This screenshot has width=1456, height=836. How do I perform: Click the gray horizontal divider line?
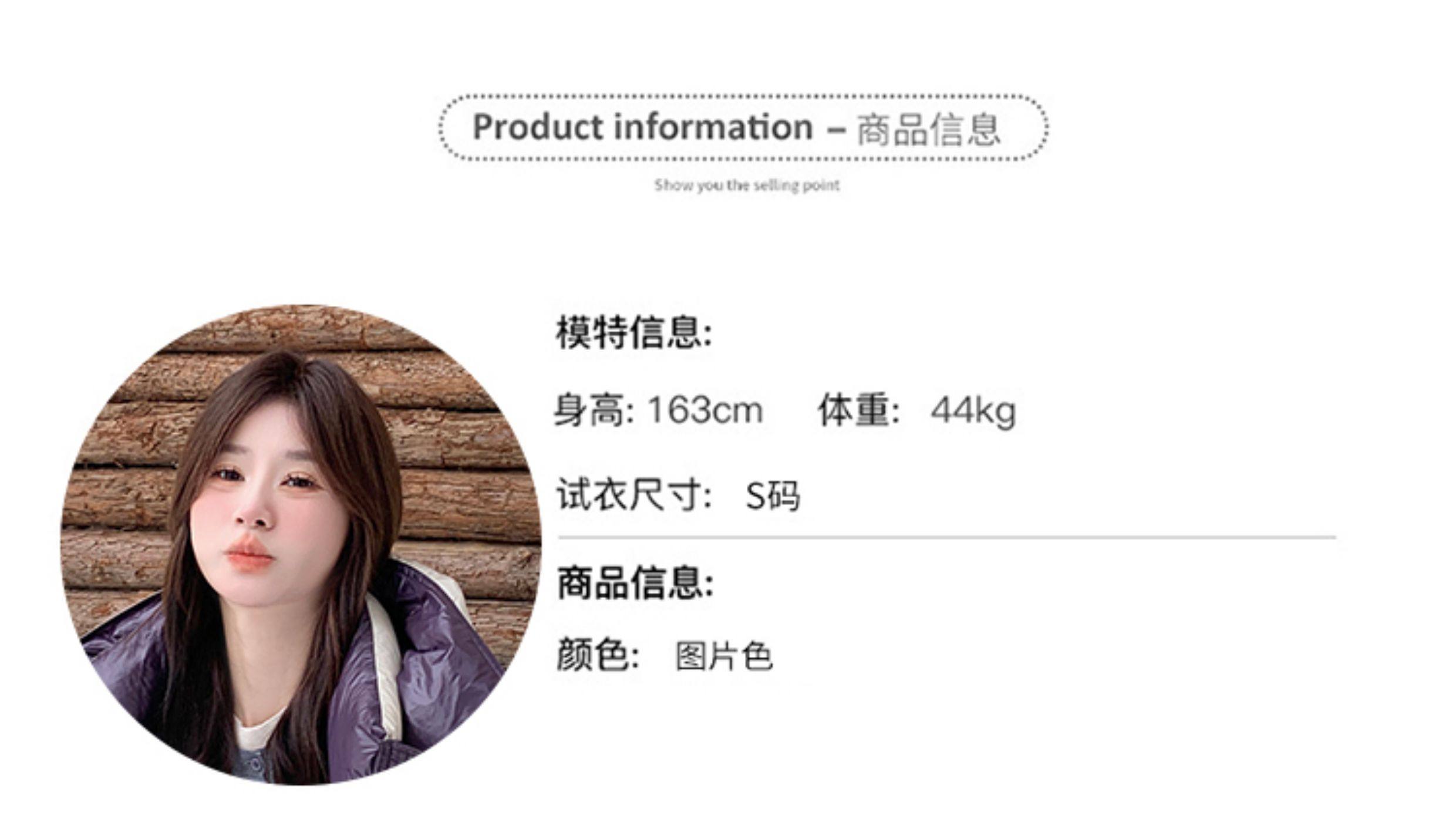tap(947, 537)
